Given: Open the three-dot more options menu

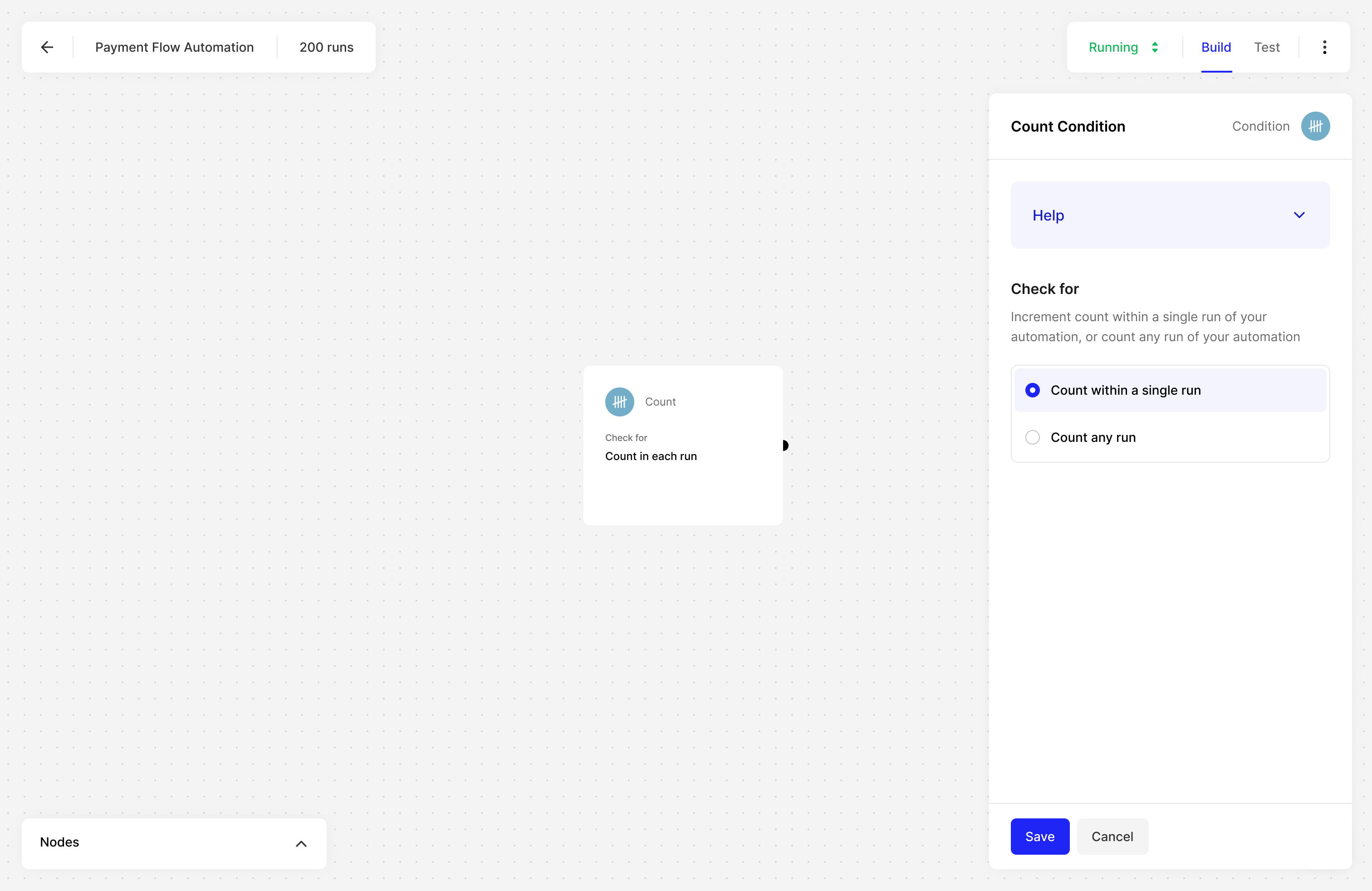Looking at the screenshot, I should pyautogui.click(x=1324, y=47).
